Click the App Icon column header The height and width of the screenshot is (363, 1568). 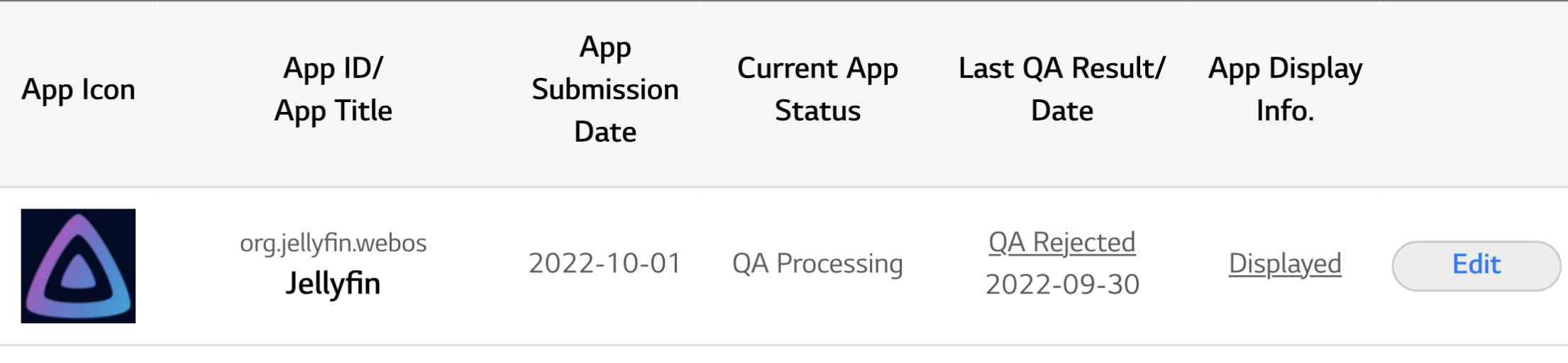[78, 90]
